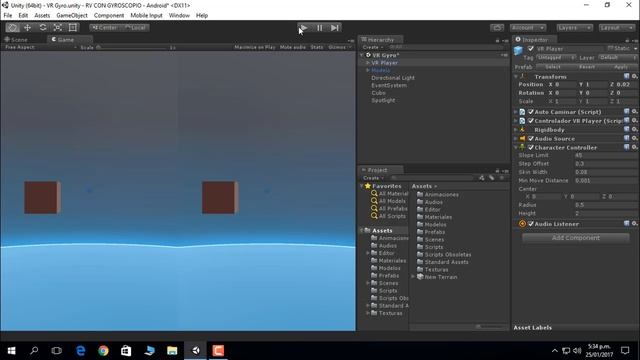Viewport: 640px width, 360px height.
Task: Click the prefab Apply button
Action: pyautogui.click(x=621, y=67)
